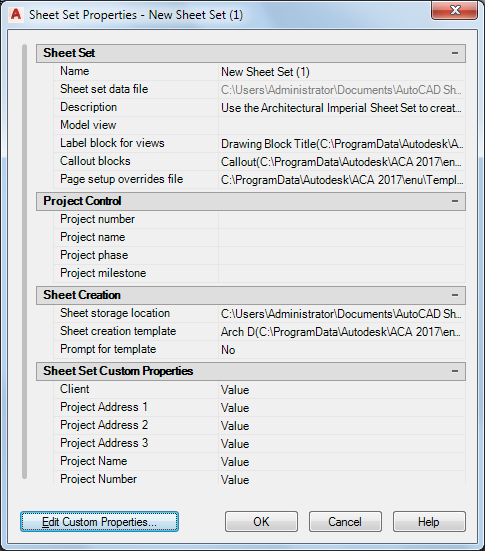
Task: Select the Page setup overrides file value
Action: point(342,180)
